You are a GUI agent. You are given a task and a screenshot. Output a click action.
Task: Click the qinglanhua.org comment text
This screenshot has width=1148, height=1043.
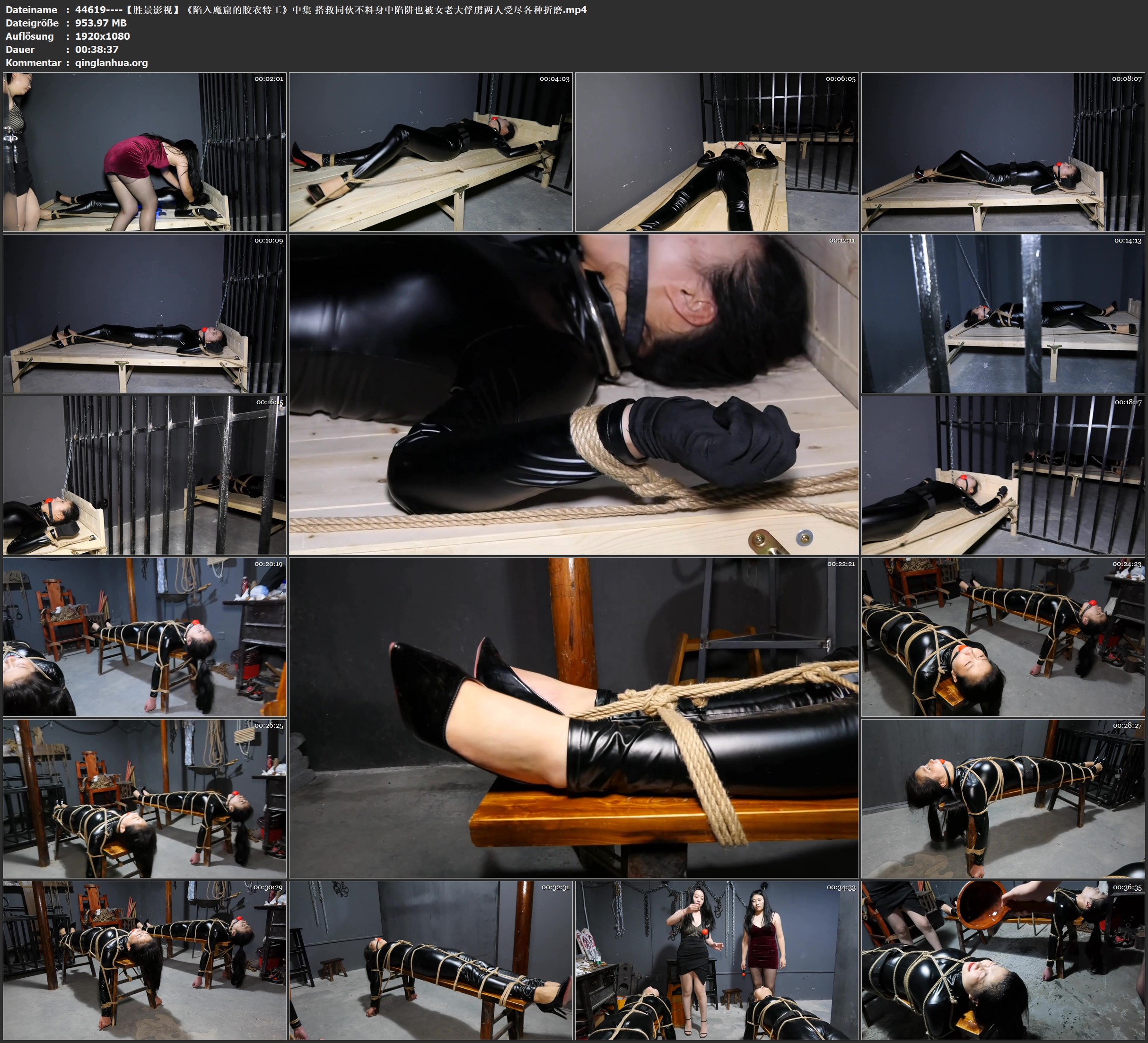coord(111,62)
